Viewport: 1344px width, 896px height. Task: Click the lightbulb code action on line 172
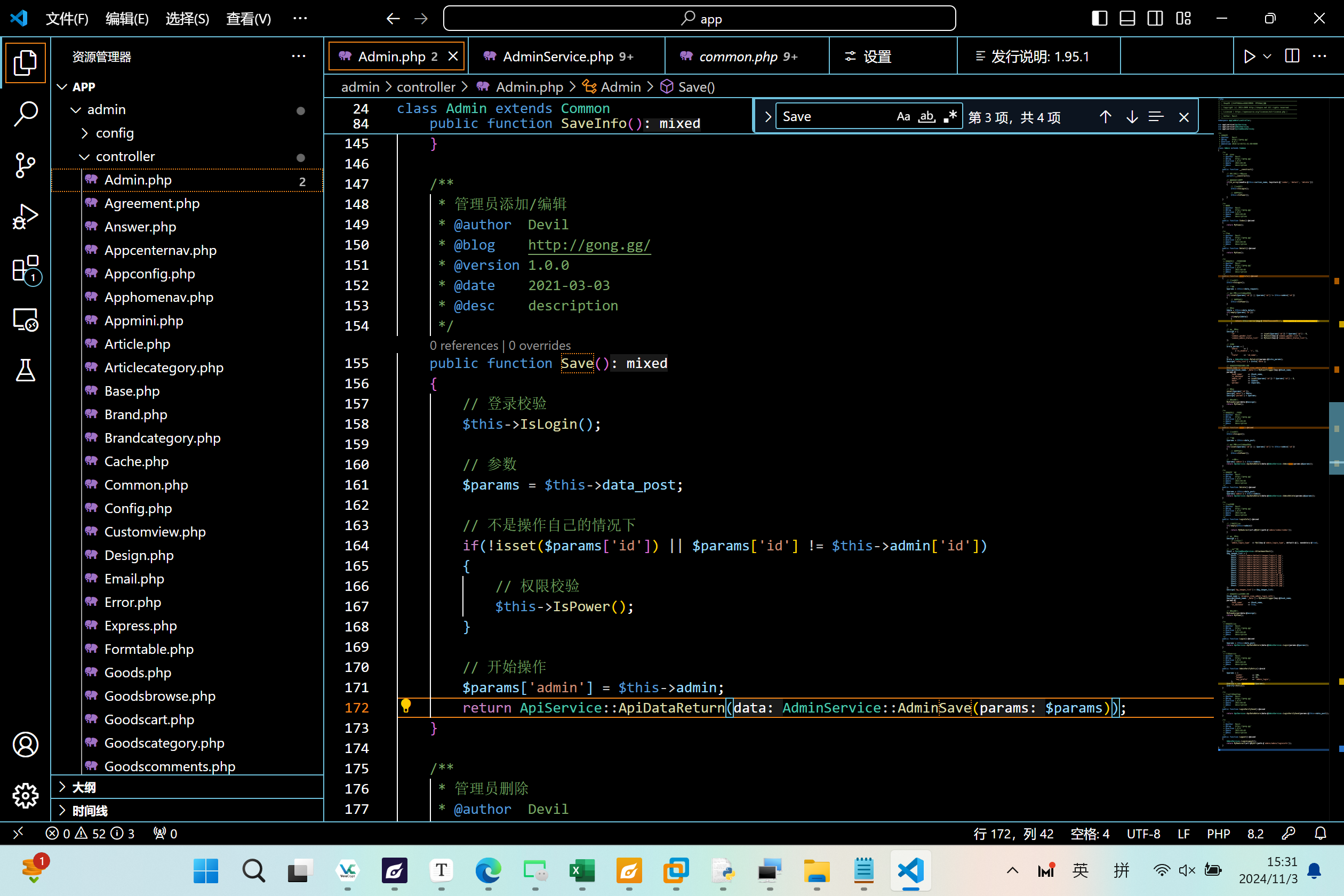406,707
